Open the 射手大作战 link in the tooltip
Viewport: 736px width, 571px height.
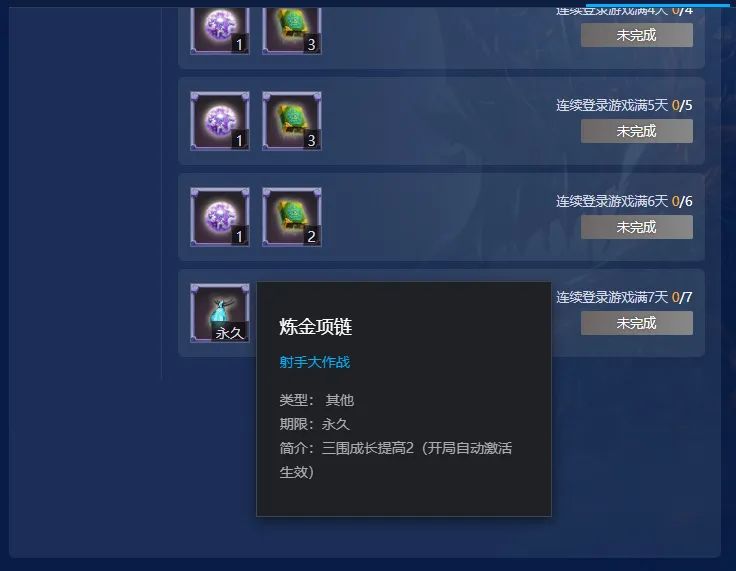pyautogui.click(x=314, y=362)
